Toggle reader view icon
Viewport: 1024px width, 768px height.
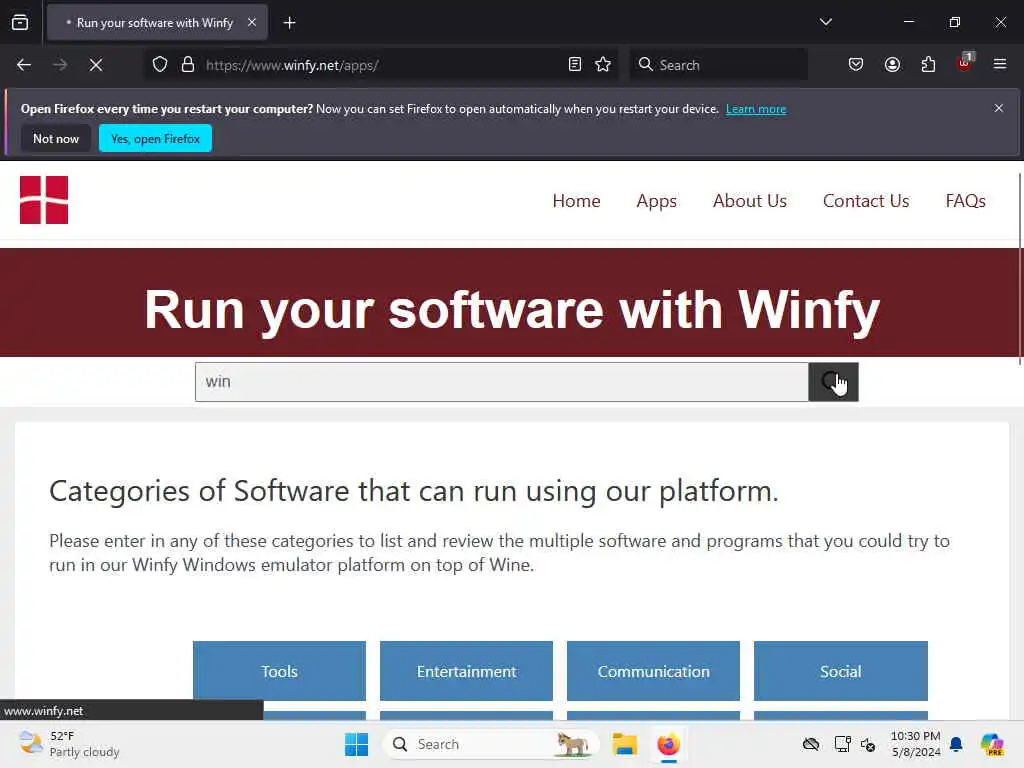575,65
